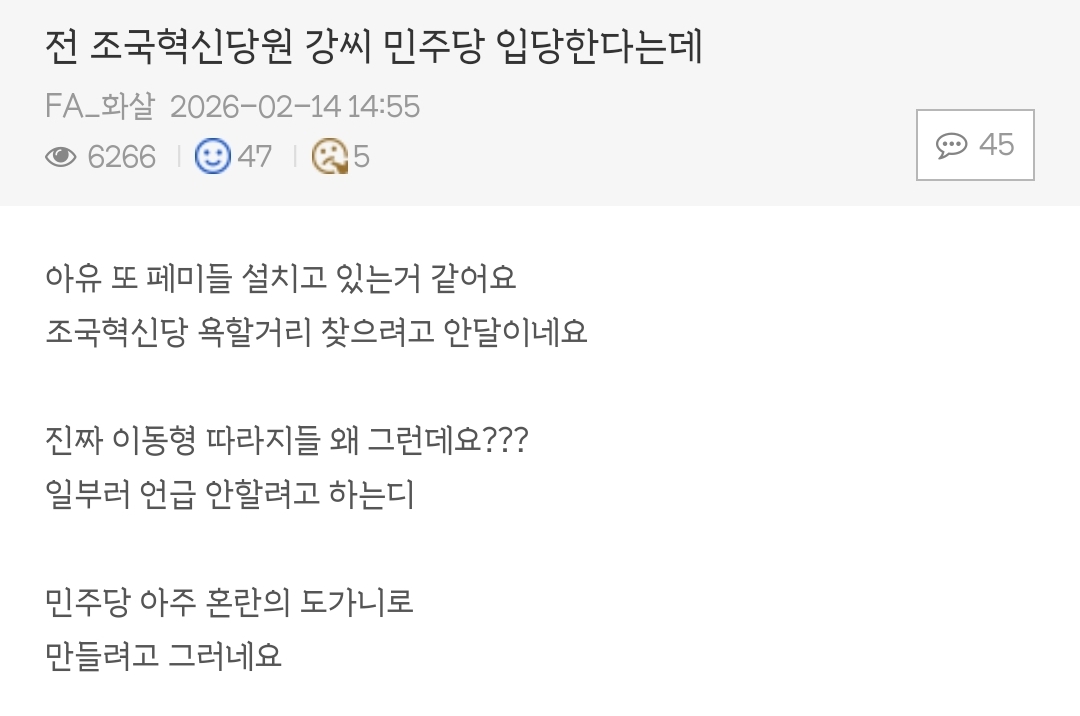Click the line starting with 일부러 언급
Image resolution: width=1080 pixels, height=716 pixels.
[x=230, y=493]
